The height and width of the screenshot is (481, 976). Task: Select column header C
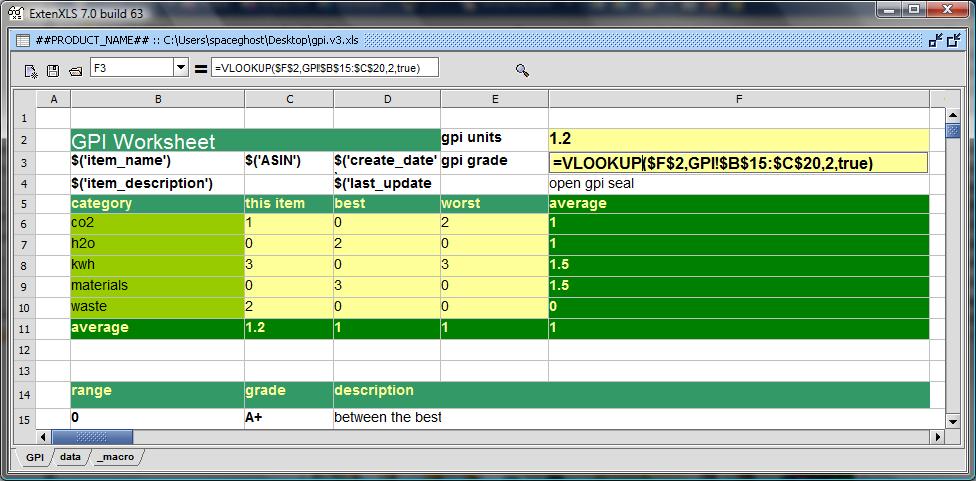(x=289, y=99)
